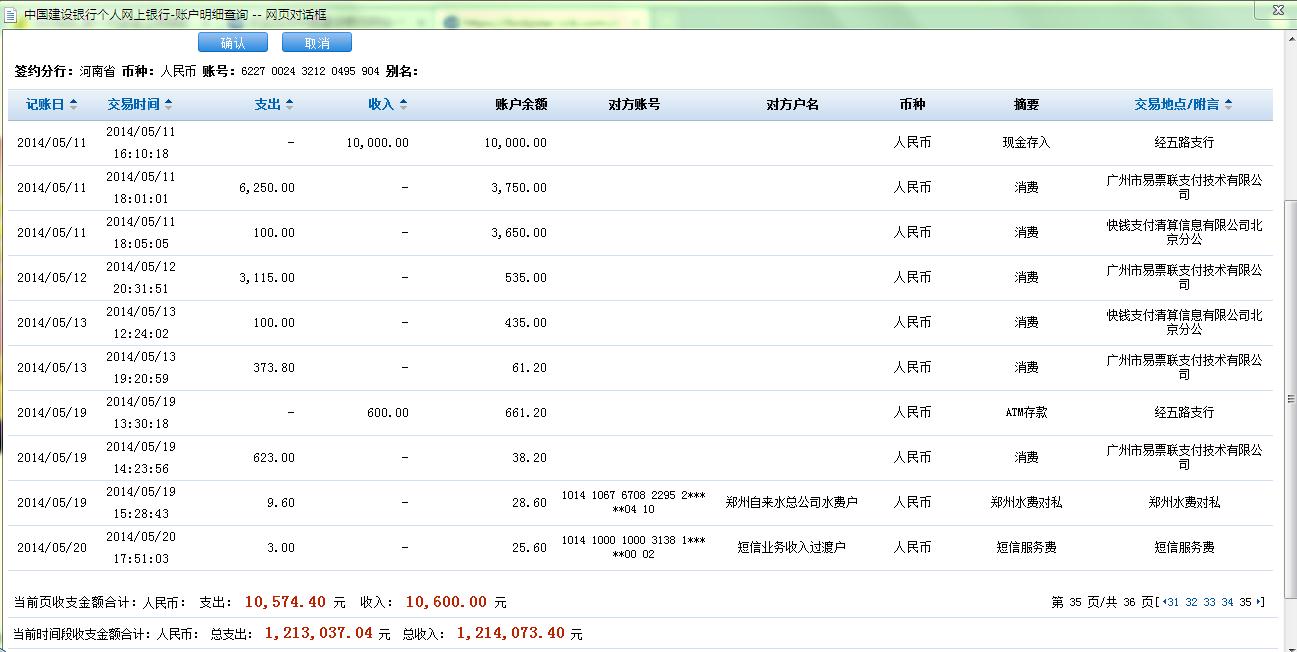Screen dimensions: 1297x652
Task: Click the sort arrows beside 收入
Action: tap(403, 105)
